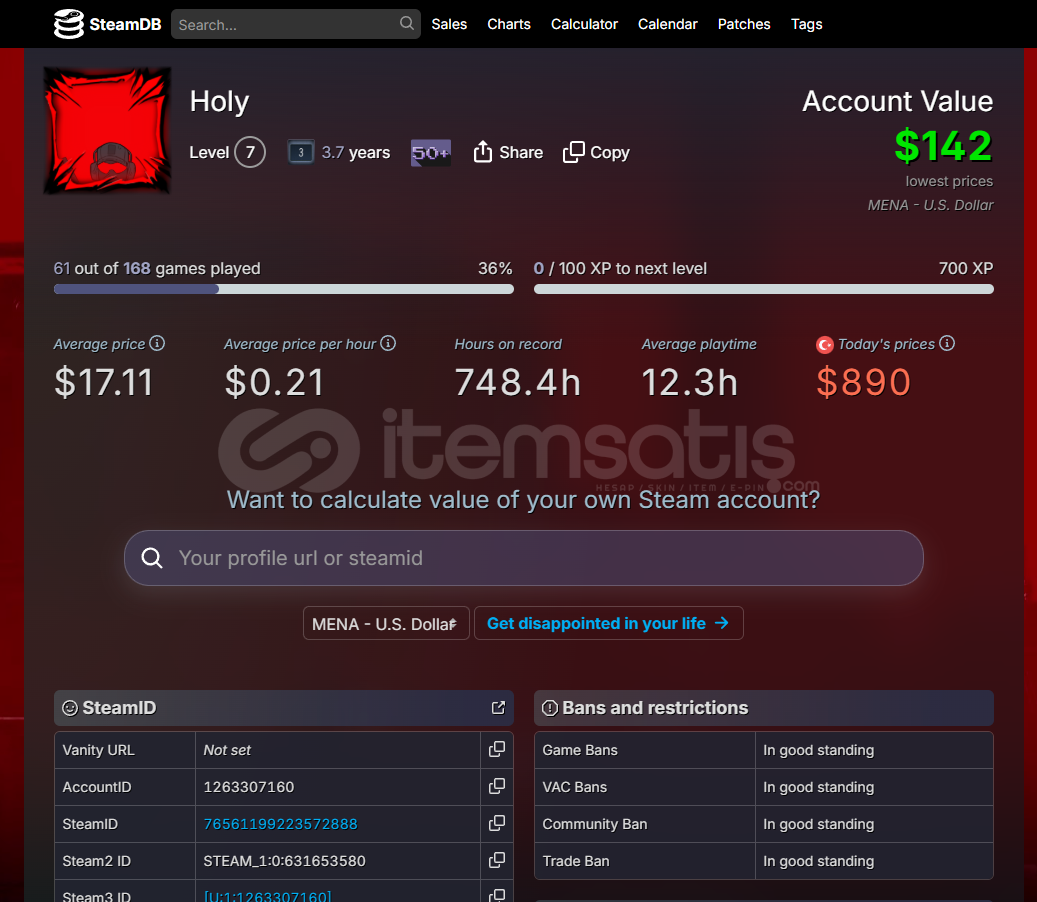Image resolution: width=1037 pixels, height=902 pixels.
Task: Open the info icon beside Today's prices
Action: [x=947, y=343]
